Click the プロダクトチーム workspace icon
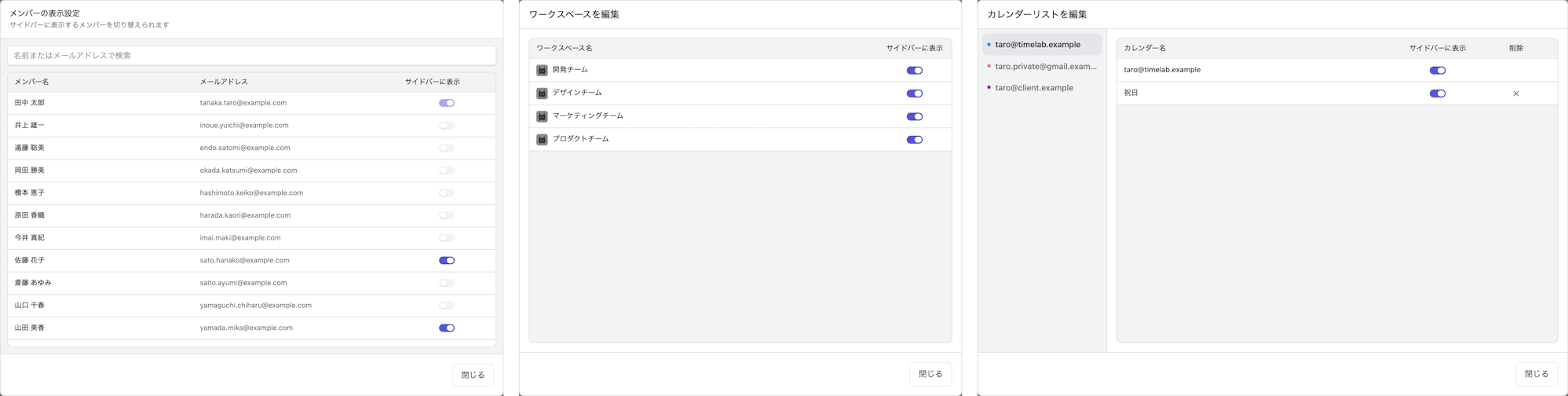This screenshot has height=396, width=1568. pyautogui.click(x=542, y=139)
